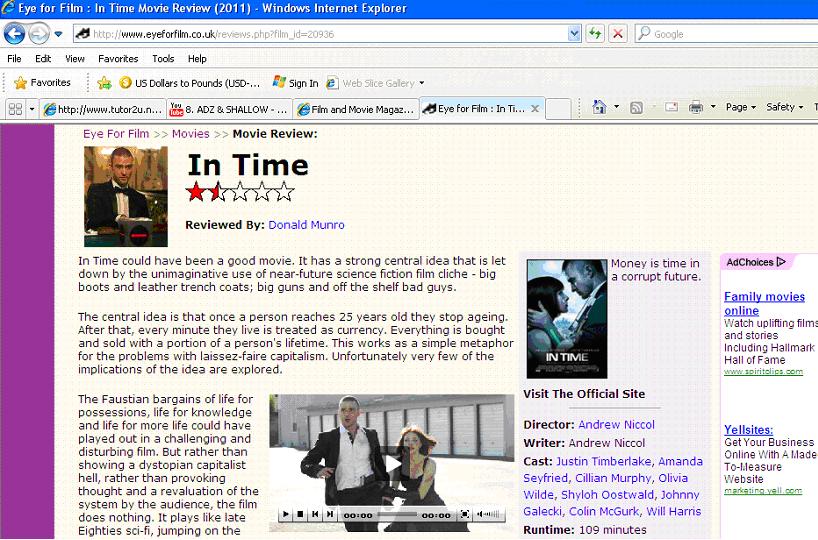
Task: Open the View menu
Action: tap(75, 58)
